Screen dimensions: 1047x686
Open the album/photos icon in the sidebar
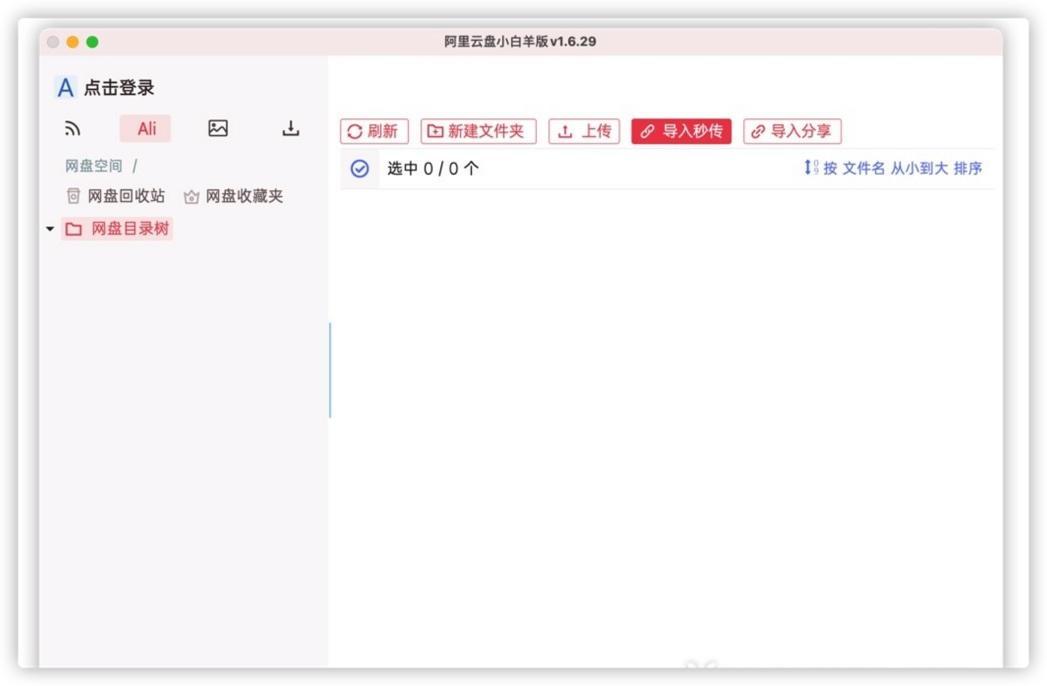click(217, 128)
